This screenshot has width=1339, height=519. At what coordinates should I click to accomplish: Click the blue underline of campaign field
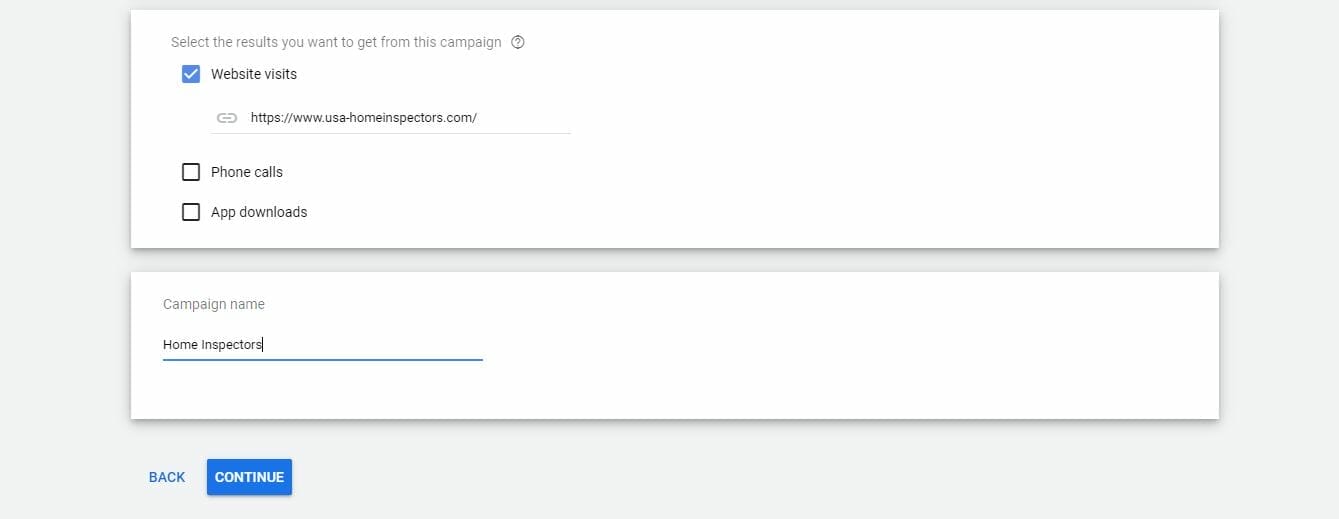[x=322, y=359]
